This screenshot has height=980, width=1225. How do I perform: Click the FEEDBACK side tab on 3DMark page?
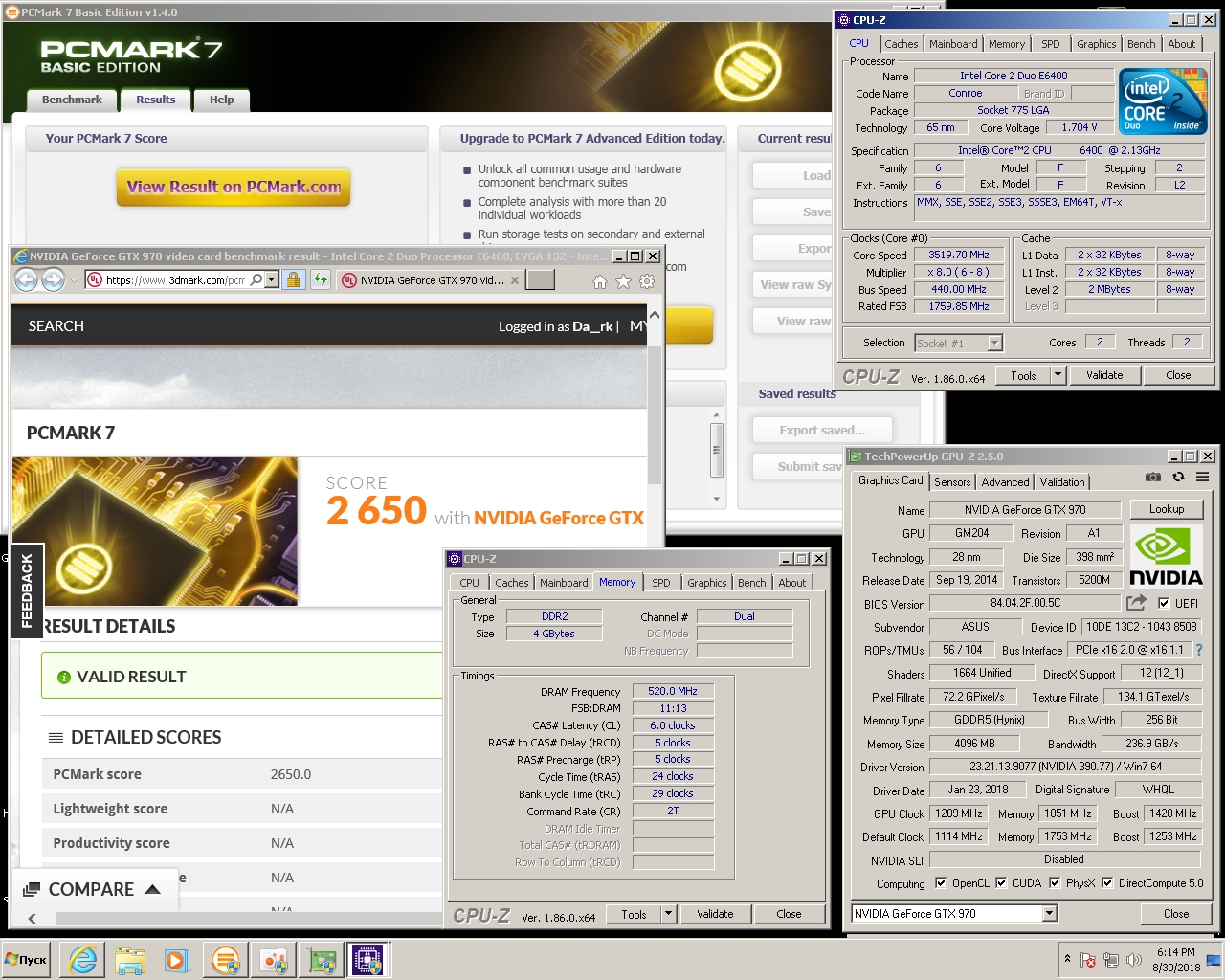pos(27,590)
